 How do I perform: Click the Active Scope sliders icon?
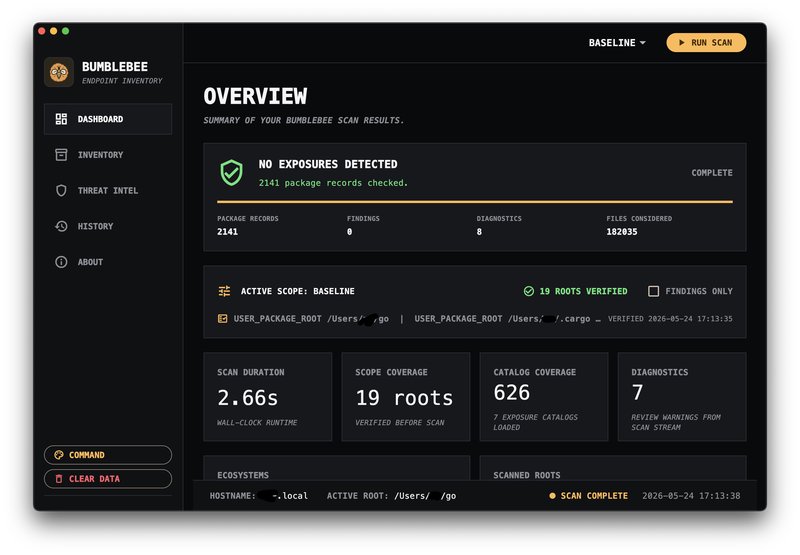tap(224, 291)
